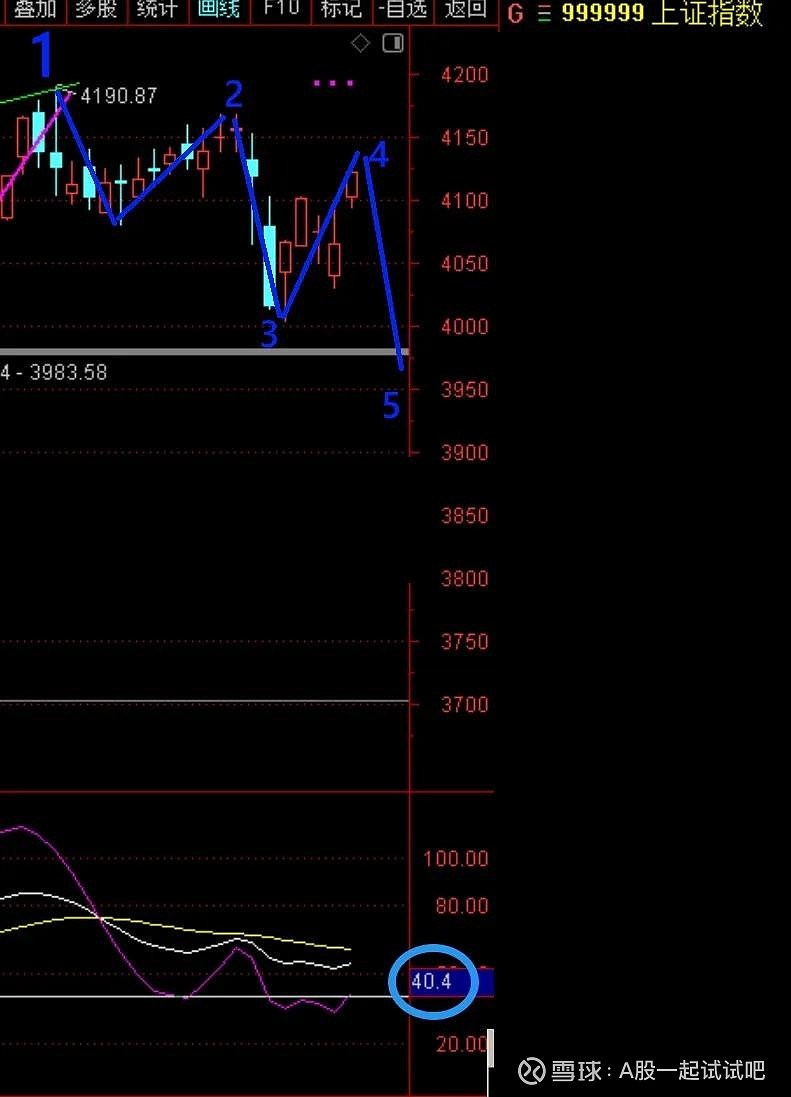Click the magenta three-dots marker
The image size is (791, 1097).
[x=334, y=83]
